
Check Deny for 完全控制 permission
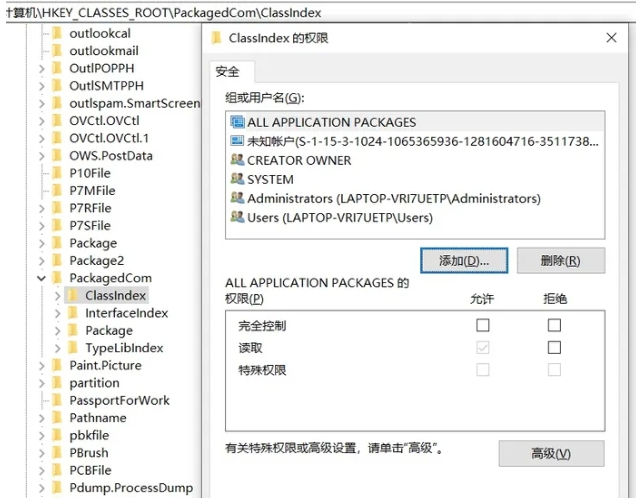click(x=554, y=325)
